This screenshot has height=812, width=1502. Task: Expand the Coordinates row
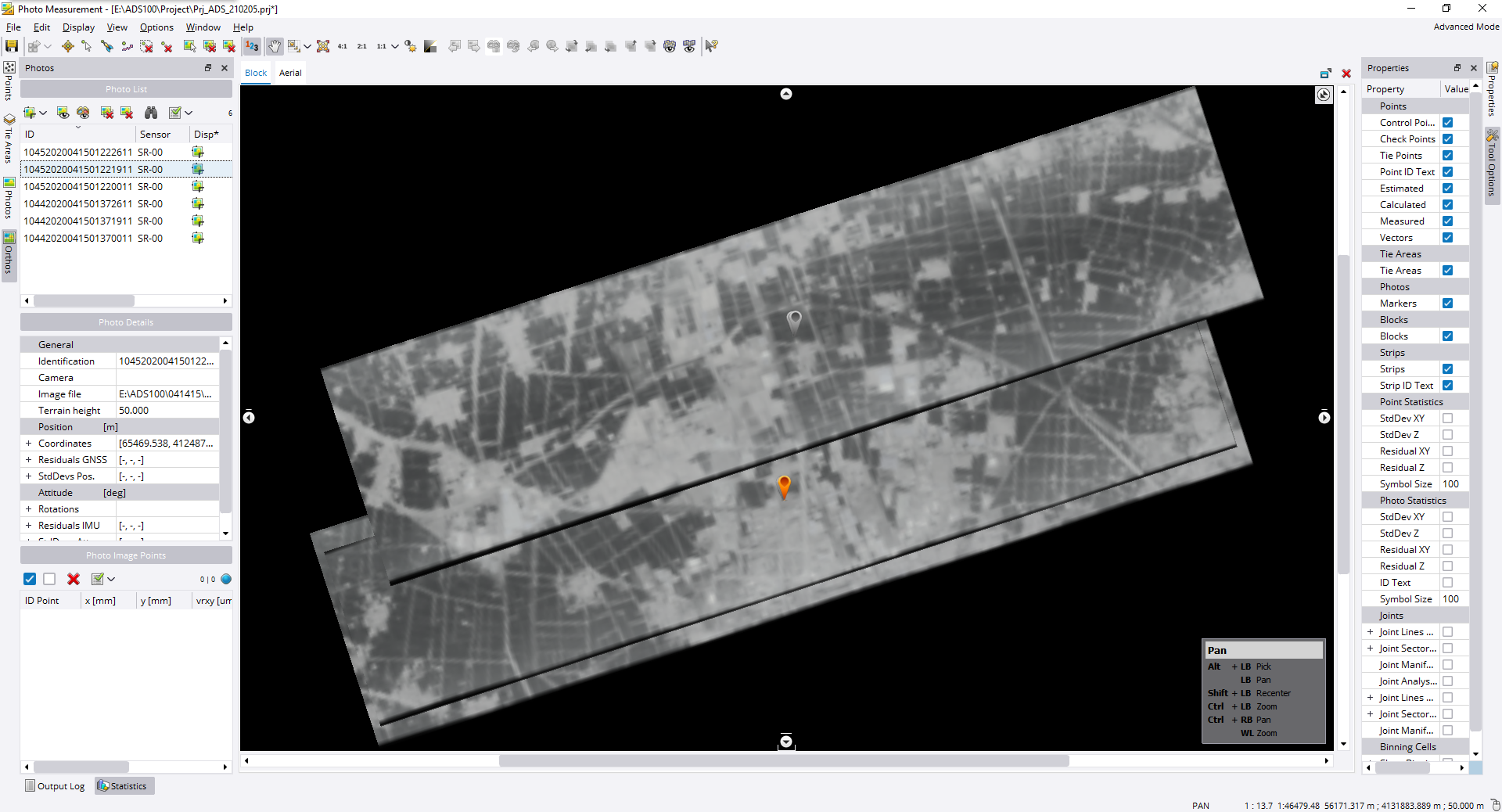(x=29, y=444)
